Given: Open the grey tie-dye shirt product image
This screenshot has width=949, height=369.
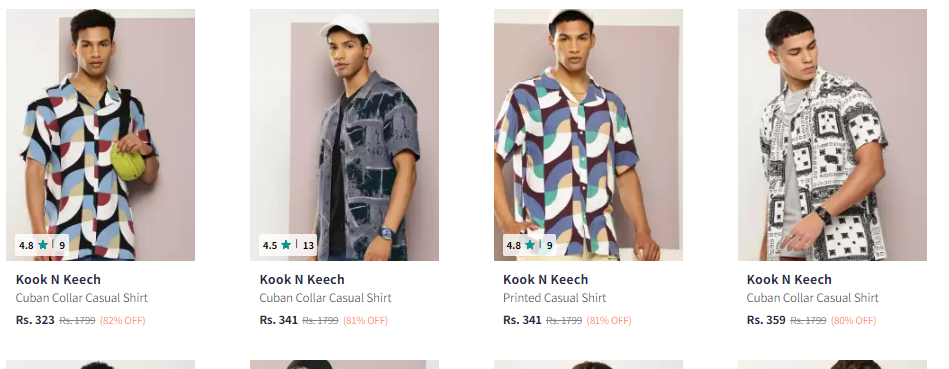Looking at the screenshot, I should pyautogui.click(x=344, y=135).
